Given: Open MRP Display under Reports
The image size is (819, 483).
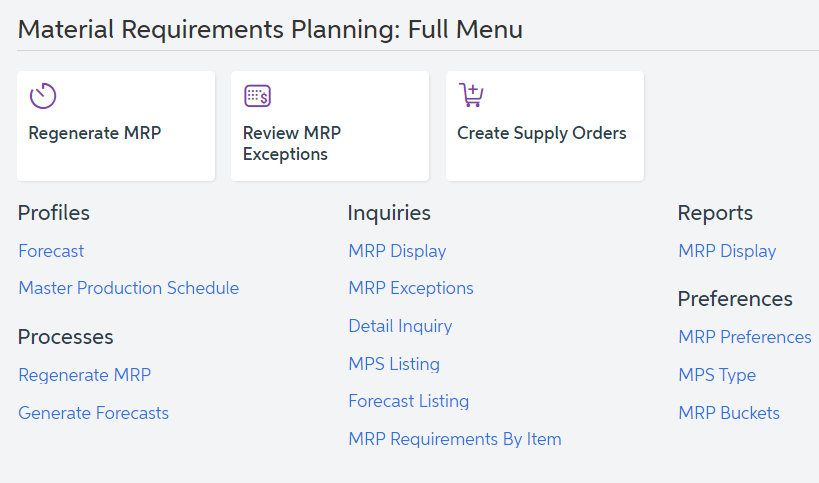Looking at the screenshot, I should click(727, 251).
